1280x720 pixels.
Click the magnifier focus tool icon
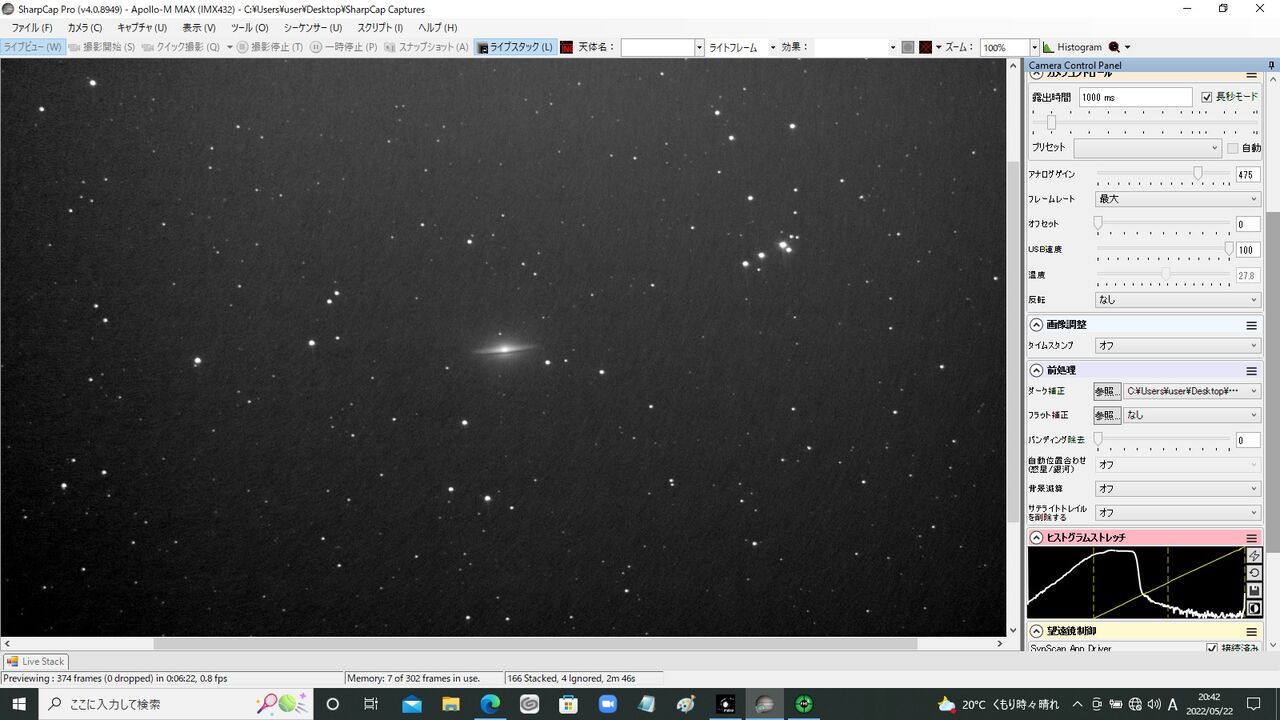pyautogui.click(x=1114, y=47)
